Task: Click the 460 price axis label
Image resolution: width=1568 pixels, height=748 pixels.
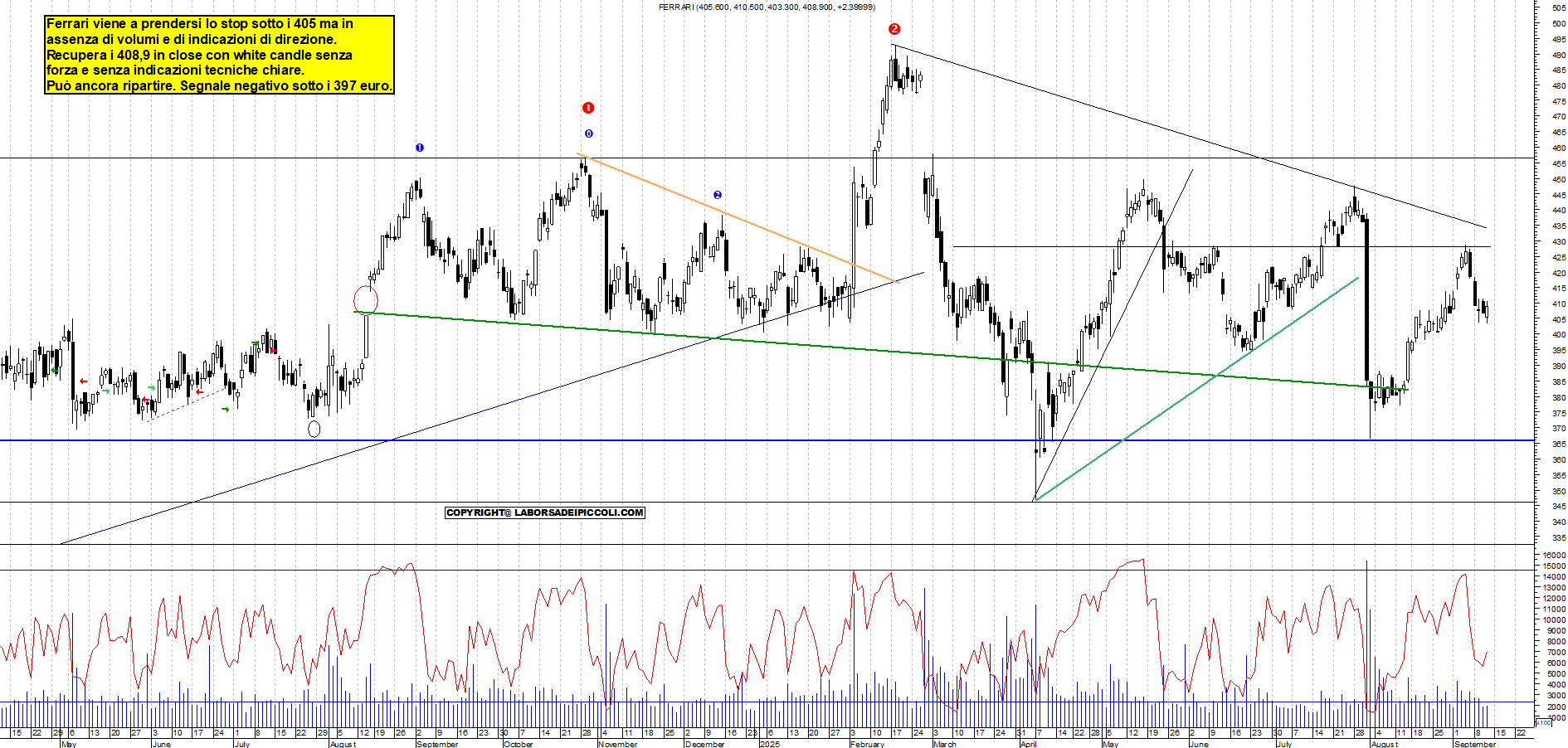Action: [x=1558, y=148]
